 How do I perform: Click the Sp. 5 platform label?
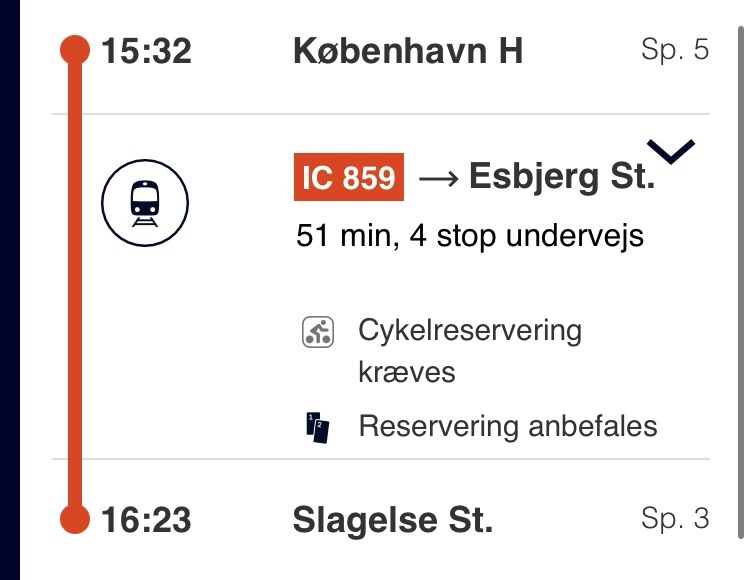675,49
